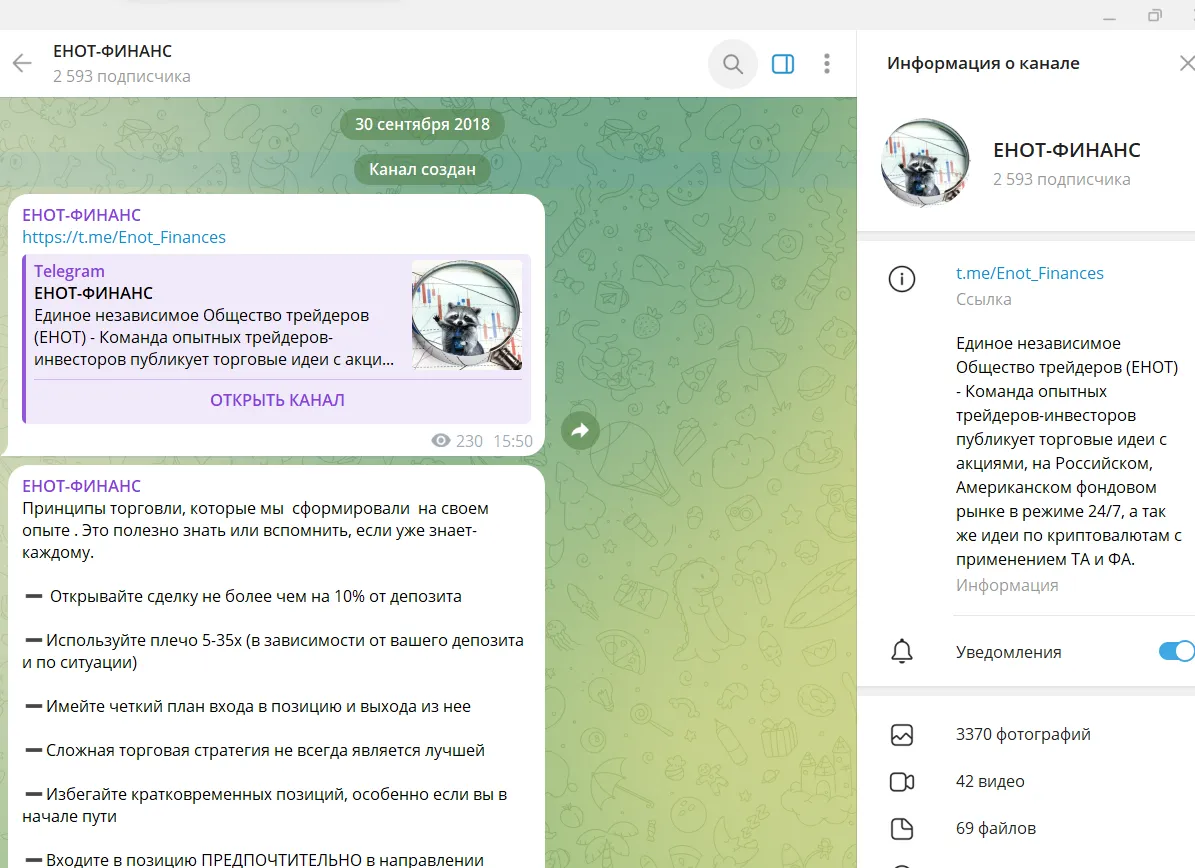The height and width of the screenshot is (868, 1195).
Task: Open the 42 видео section
Action: [990, 781]
